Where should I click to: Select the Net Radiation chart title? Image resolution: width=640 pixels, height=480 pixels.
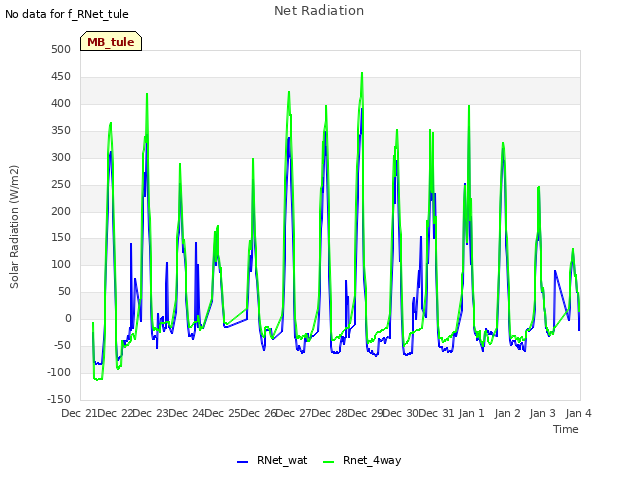319,11
